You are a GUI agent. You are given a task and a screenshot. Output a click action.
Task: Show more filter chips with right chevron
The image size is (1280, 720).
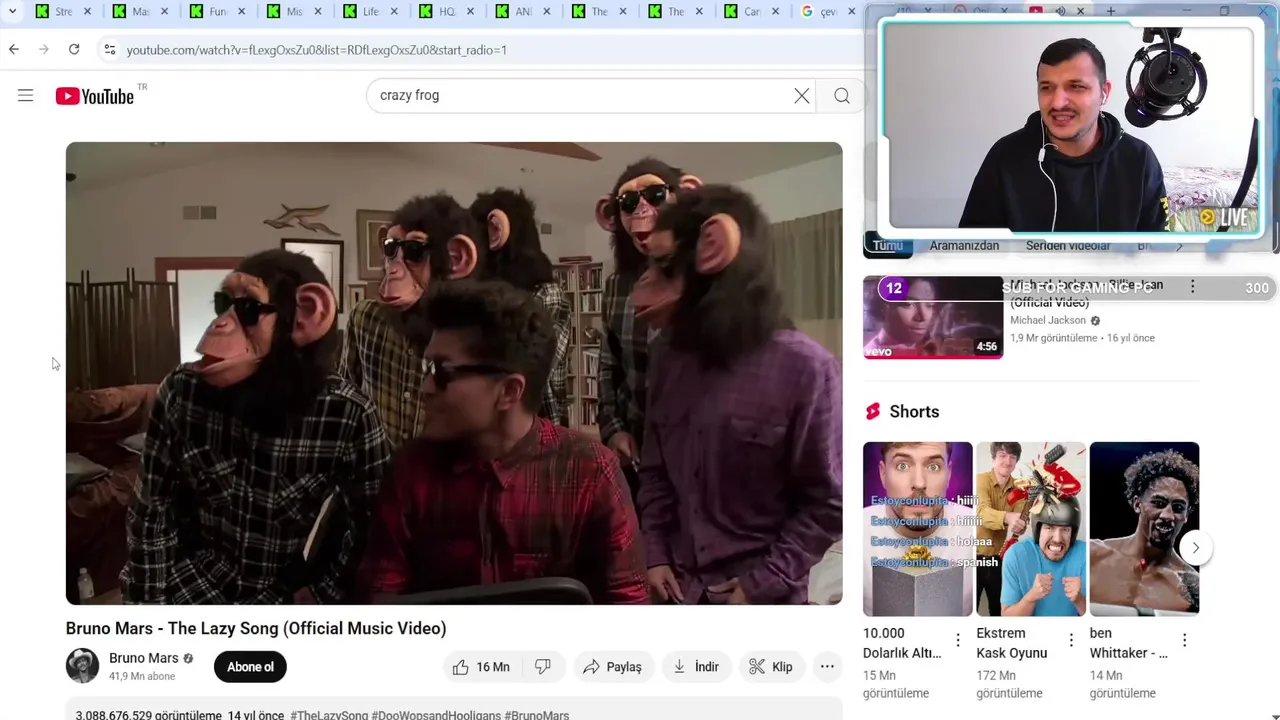(x=1179, y=246)
